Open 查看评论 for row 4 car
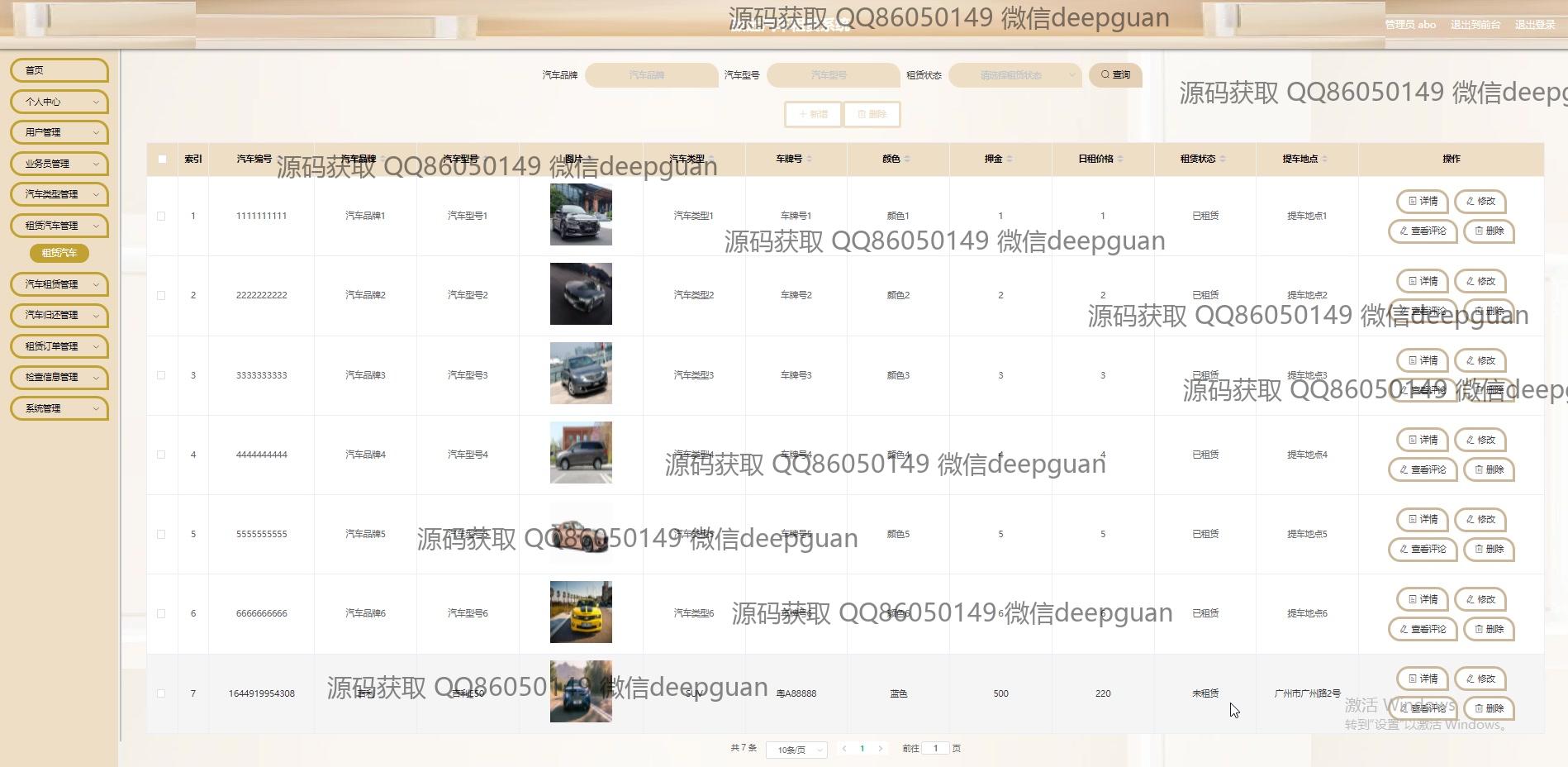Viewport: 1568px width, 767px height. pyautogui.click(x=1422, y=469)
